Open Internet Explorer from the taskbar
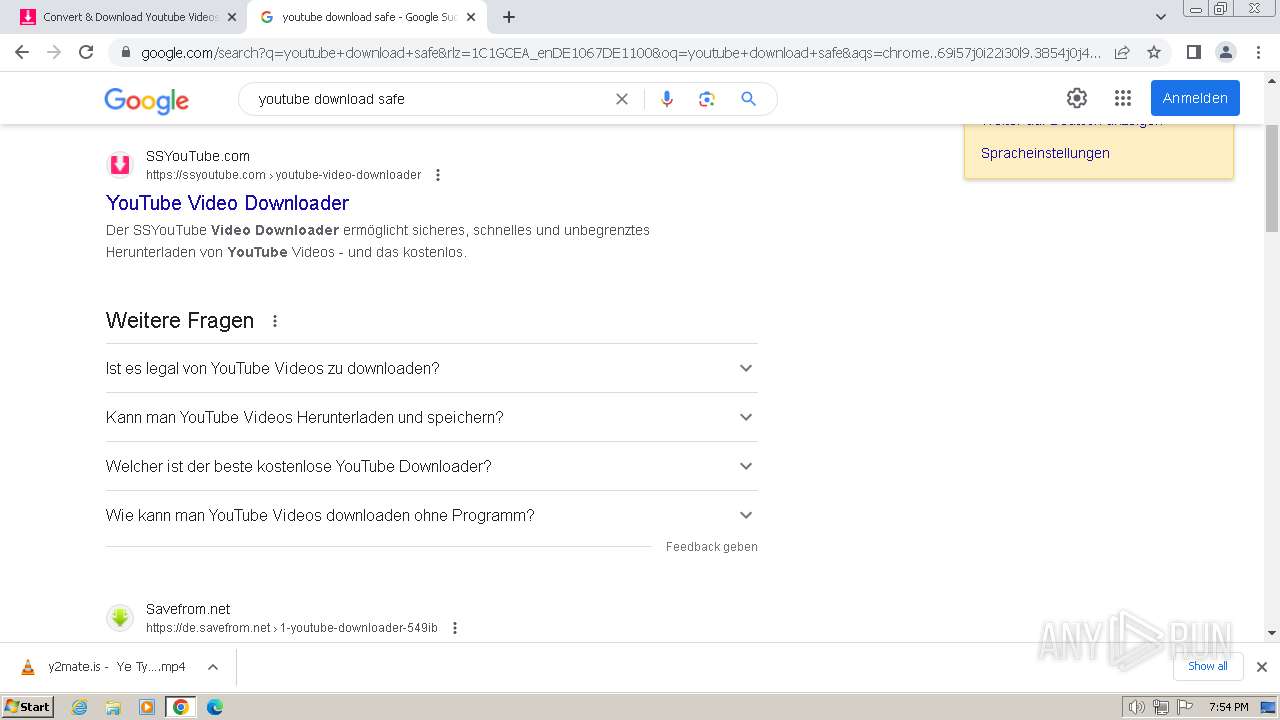Image resolution: width=1280 pixels, height=720 pixels. click(x=79, y=707)
